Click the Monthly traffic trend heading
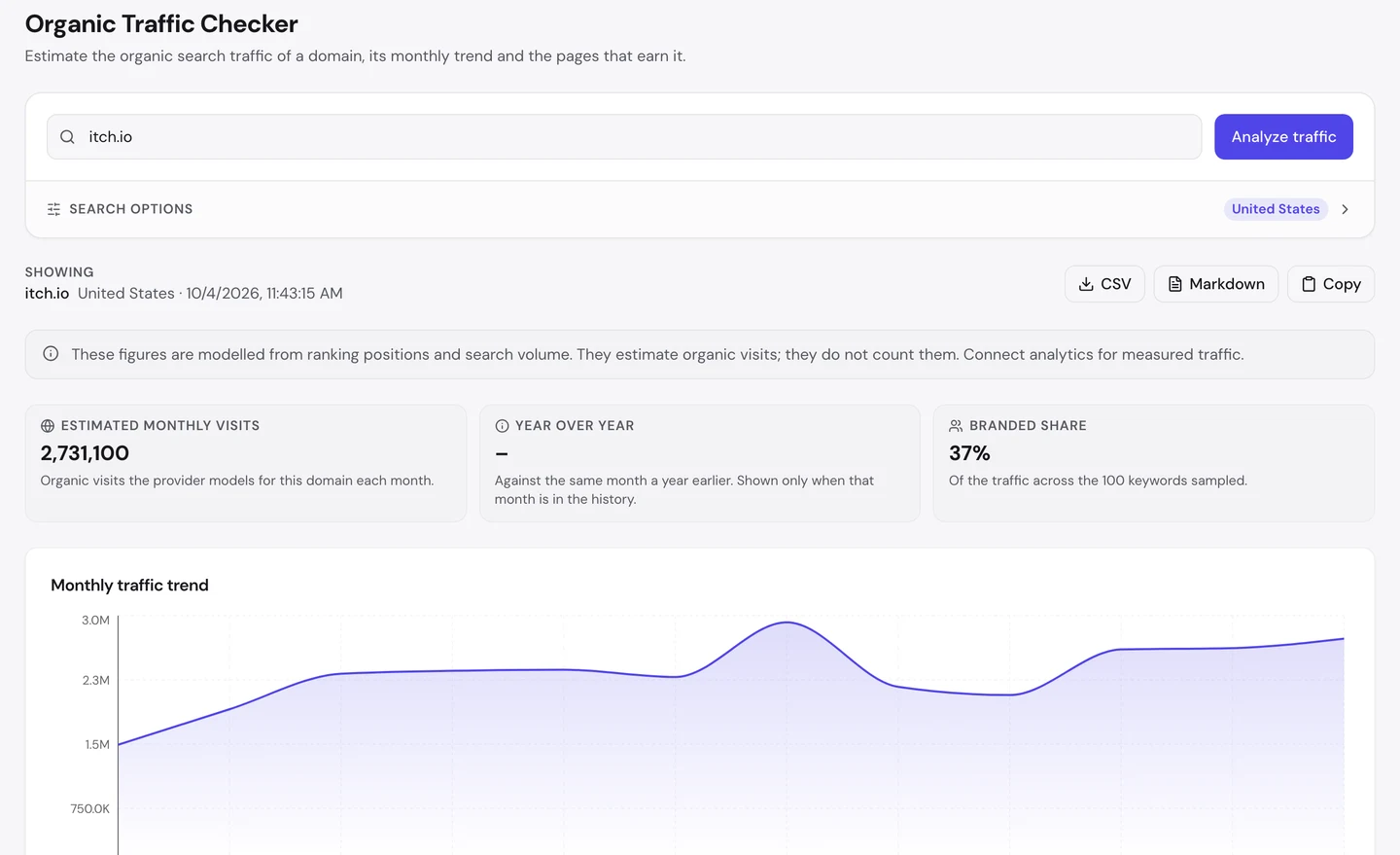The width and height of the screenshot is (1400, 855). [129, 585]
